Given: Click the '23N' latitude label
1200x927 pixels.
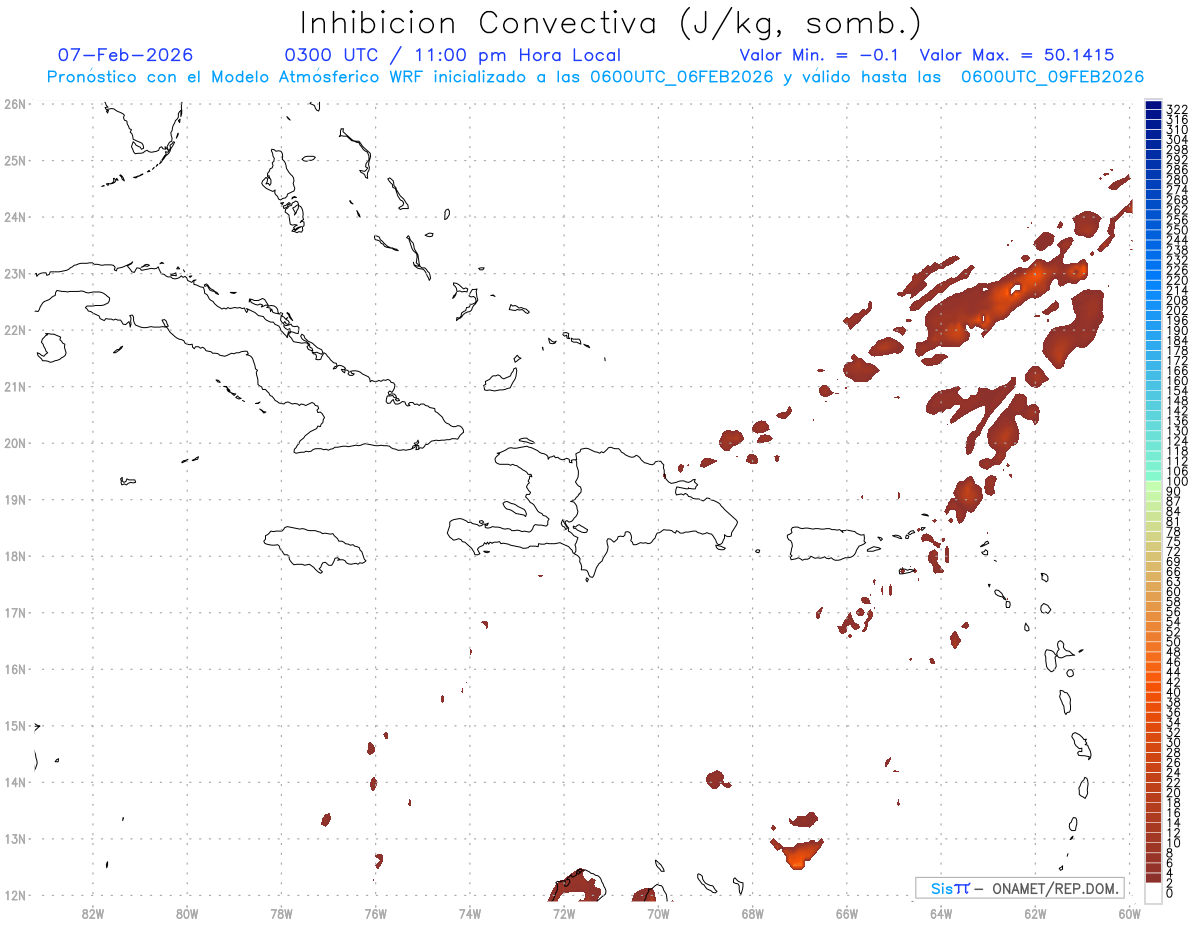Looking at the screenshot, I should coord(15,273).
